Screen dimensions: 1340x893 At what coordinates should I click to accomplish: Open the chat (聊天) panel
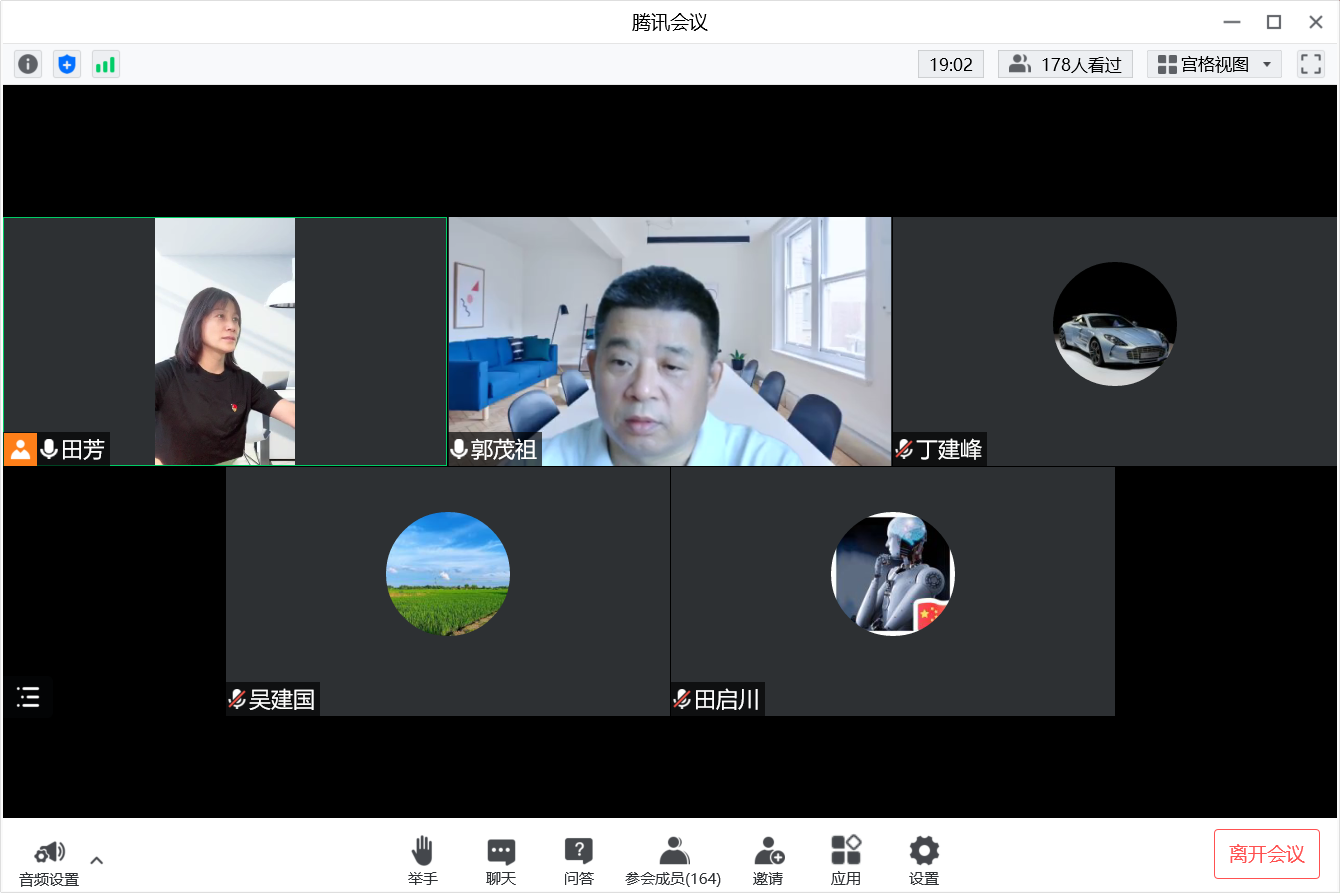tap(501, 861)
